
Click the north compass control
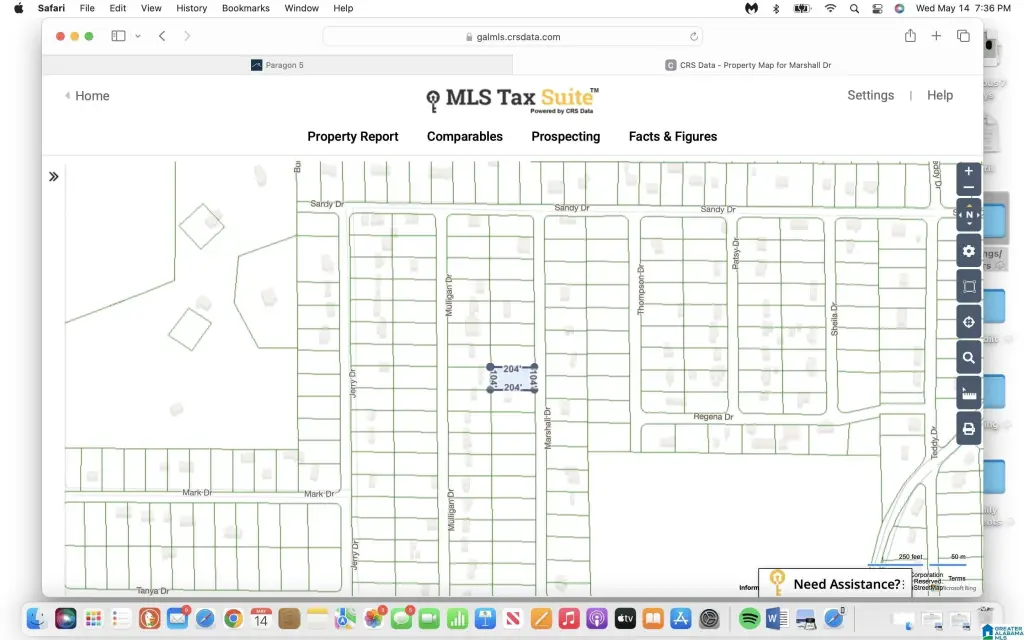tap(968, 215)
